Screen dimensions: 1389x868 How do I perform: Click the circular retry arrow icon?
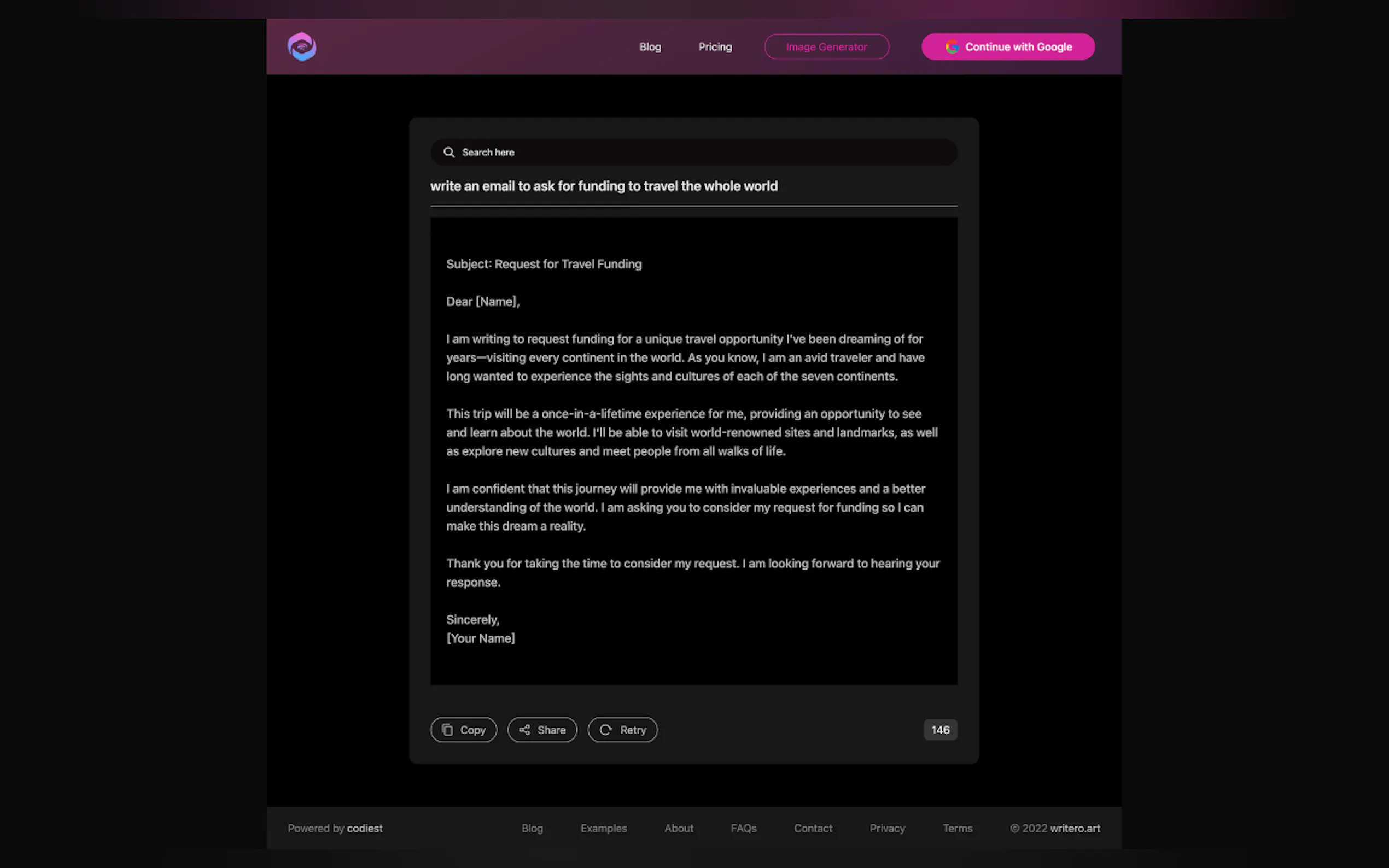coord(605,730)
